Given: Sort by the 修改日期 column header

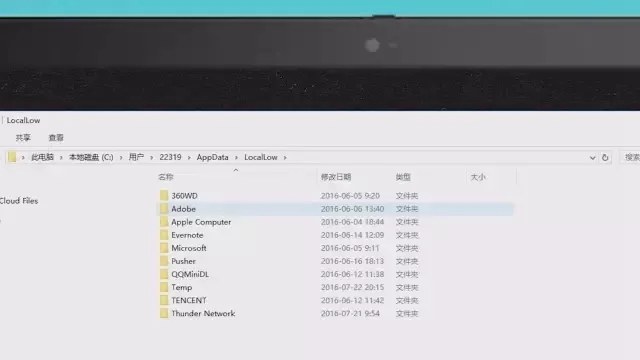Looking at the screenshot, I should pos(336,177).
